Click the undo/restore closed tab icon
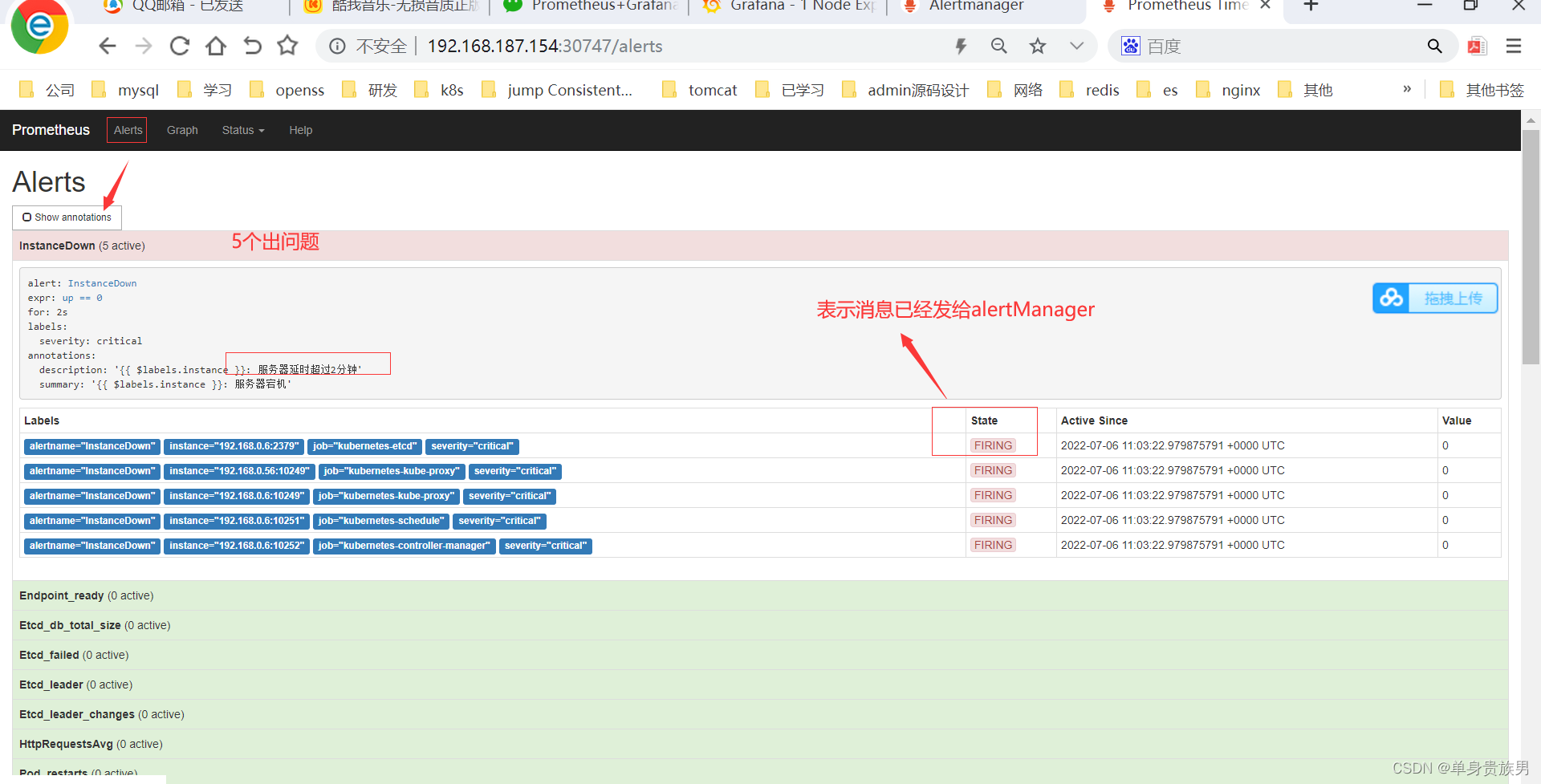 tap(252, 46)
